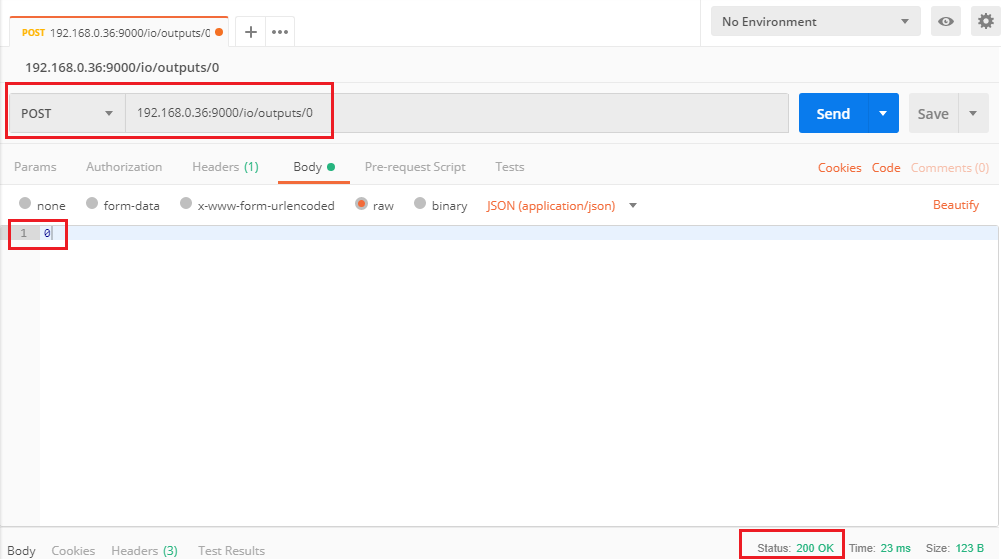Click Beautify to format the body

(956, 205)
